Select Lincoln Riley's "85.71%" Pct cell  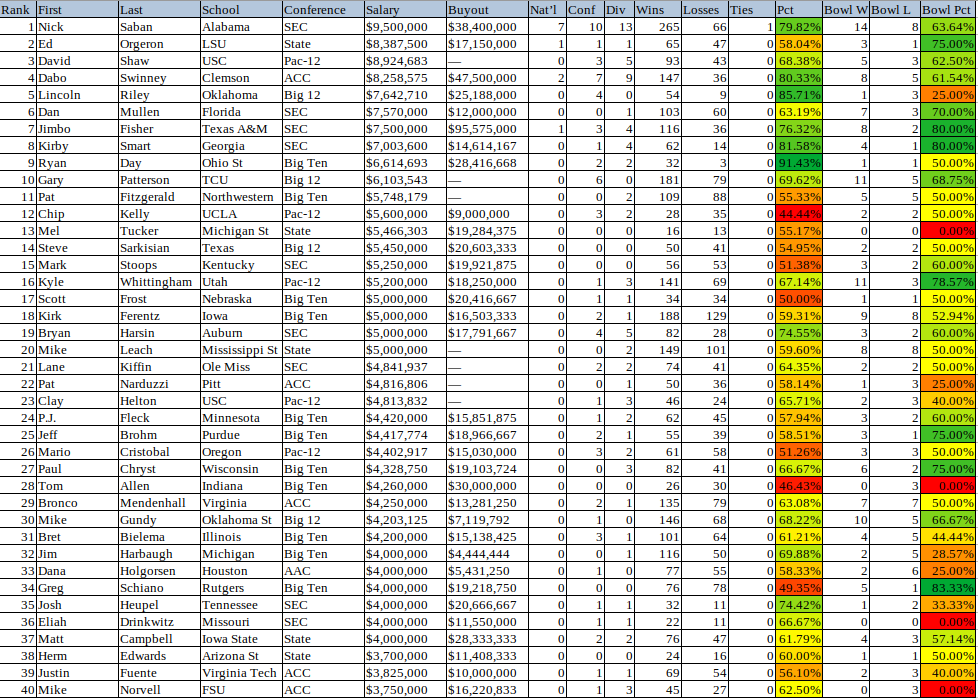pos(799,95)
